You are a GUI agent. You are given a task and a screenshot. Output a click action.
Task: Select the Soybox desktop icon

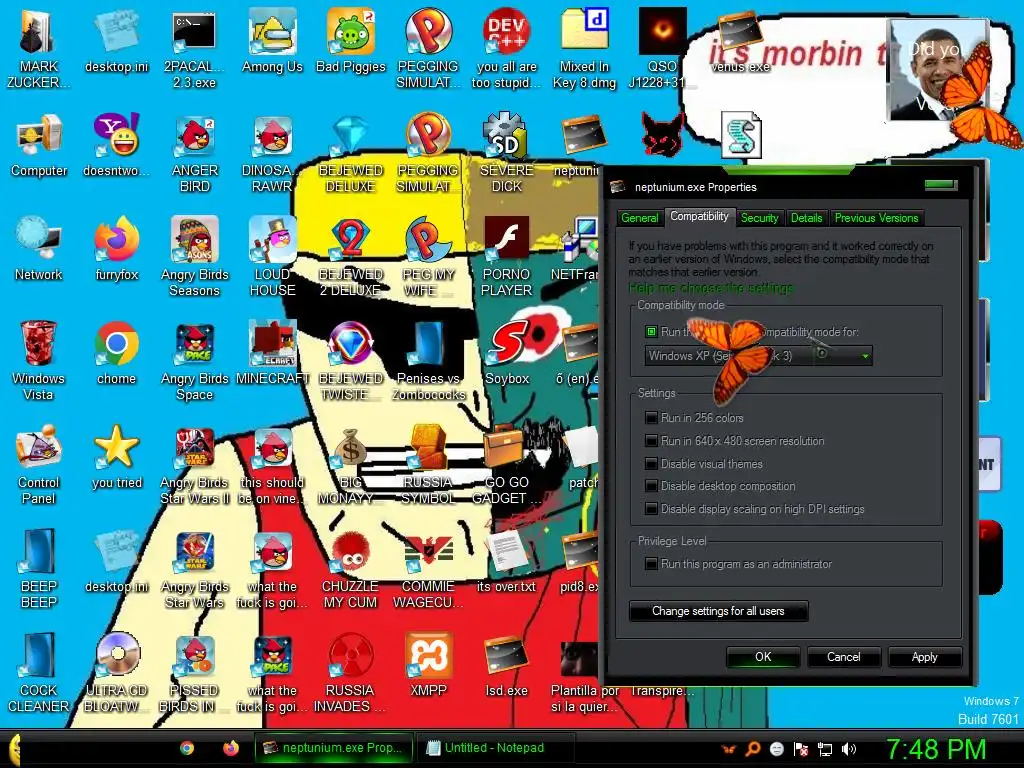tap(507, 353)
